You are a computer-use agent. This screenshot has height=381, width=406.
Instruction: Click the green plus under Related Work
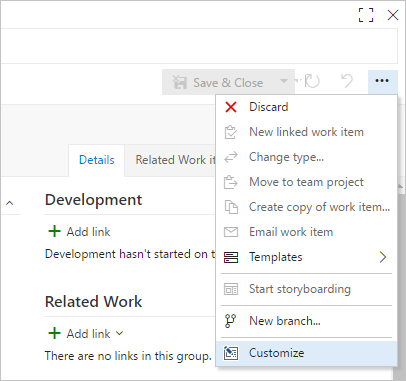(54, 333)
